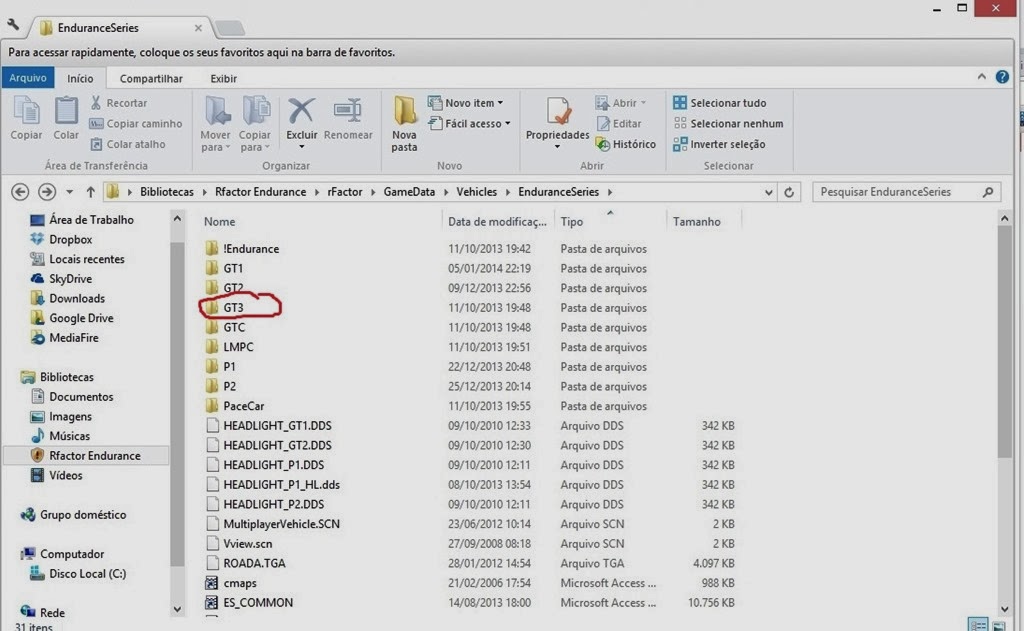Click the wrench icon in title bar
Screen dimensions: 1024x631
(13, 25)
